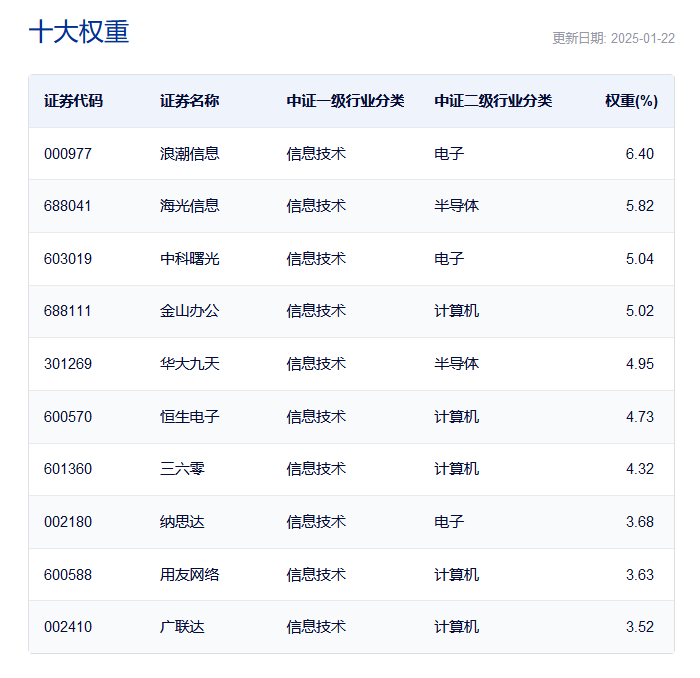This screenshot has width=700, height=678.
Task: Select security code 002410
Action: click(x=68, y=627)
